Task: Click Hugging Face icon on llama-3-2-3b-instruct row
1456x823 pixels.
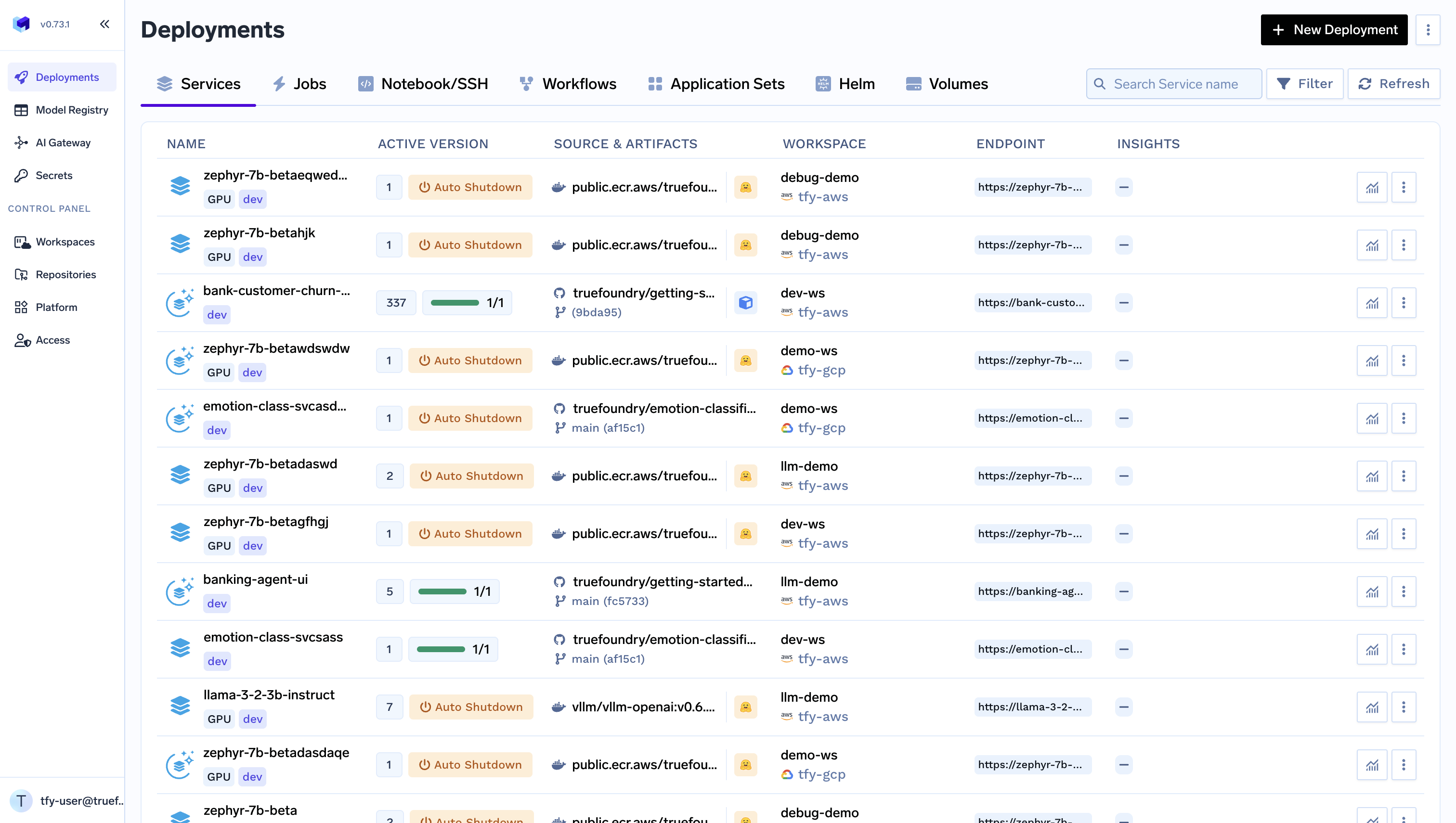Action: [745, 707]
